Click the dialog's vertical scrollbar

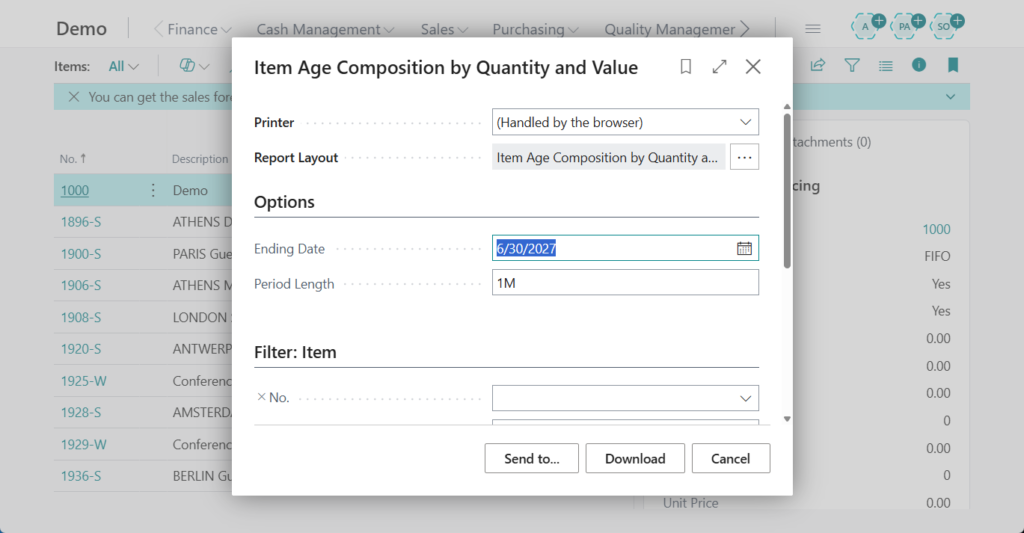(x=787, y=190)
